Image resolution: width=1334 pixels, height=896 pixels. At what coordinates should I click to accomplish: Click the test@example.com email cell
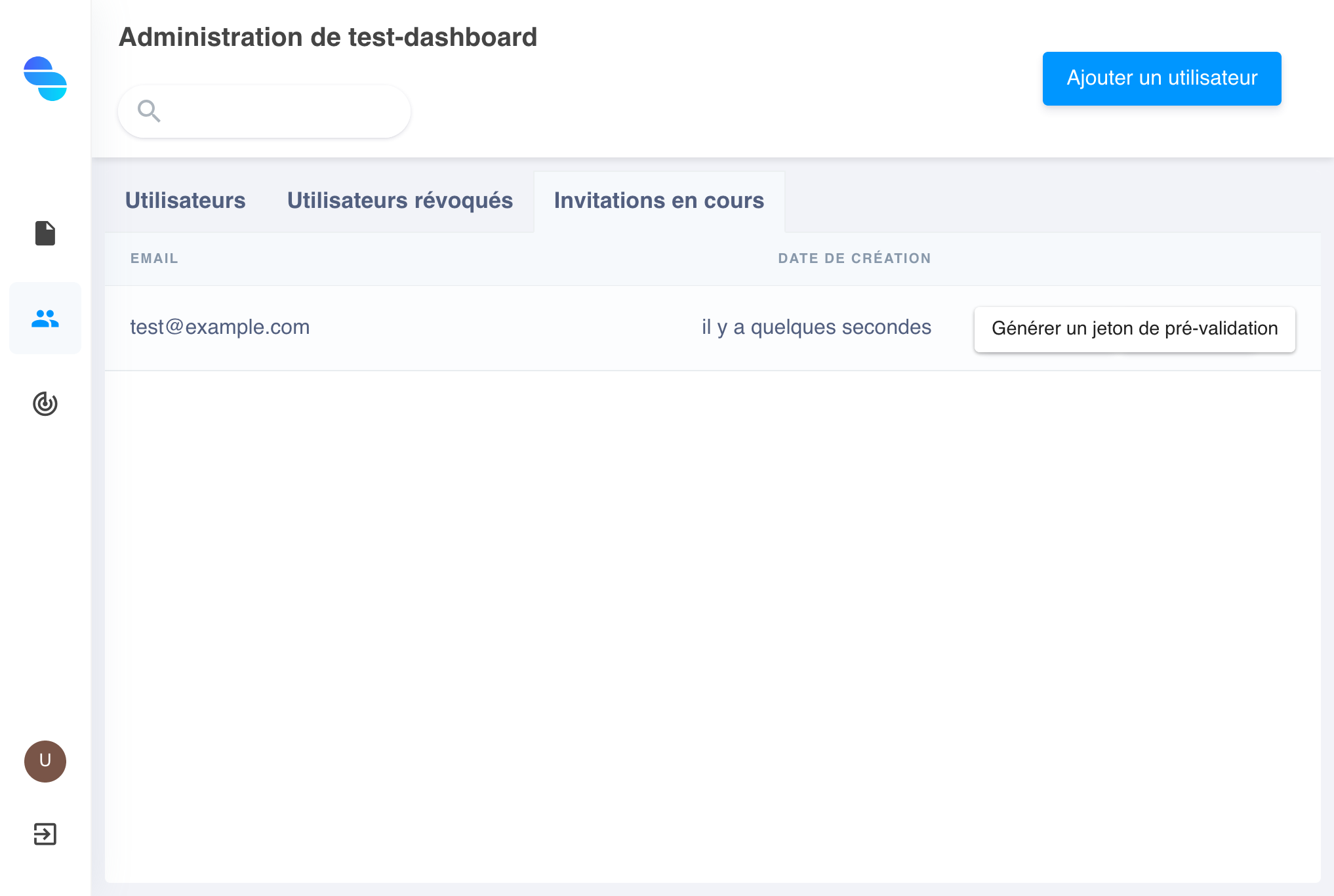220,327
